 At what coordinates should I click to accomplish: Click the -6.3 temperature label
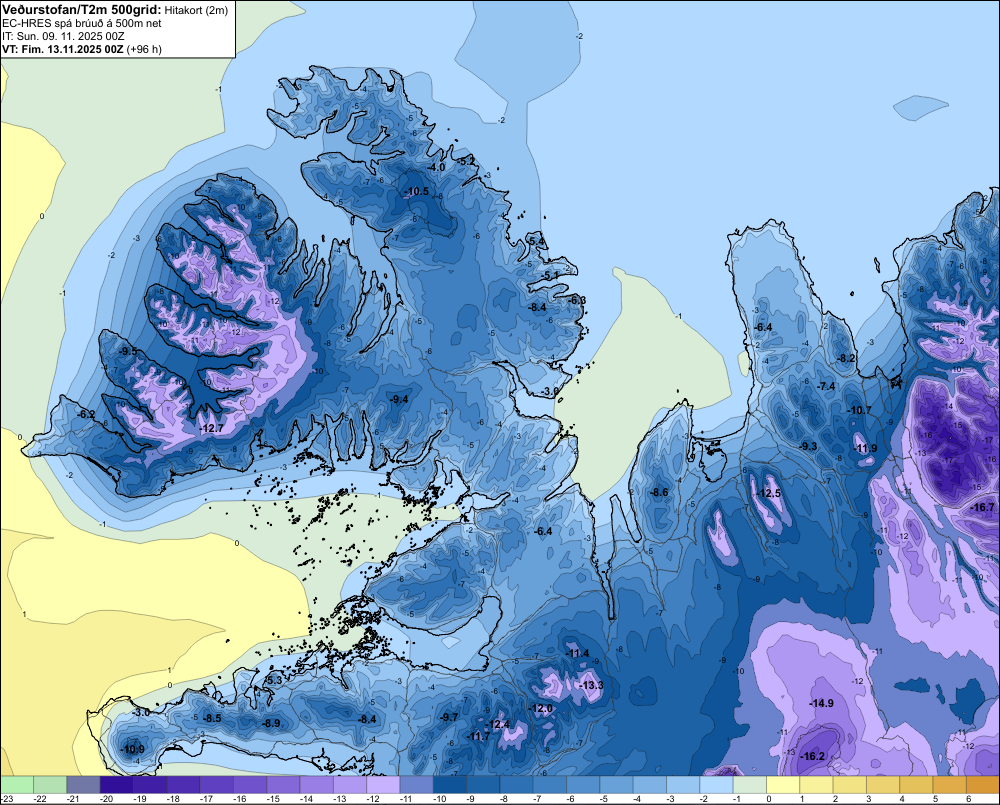point(578,300)
